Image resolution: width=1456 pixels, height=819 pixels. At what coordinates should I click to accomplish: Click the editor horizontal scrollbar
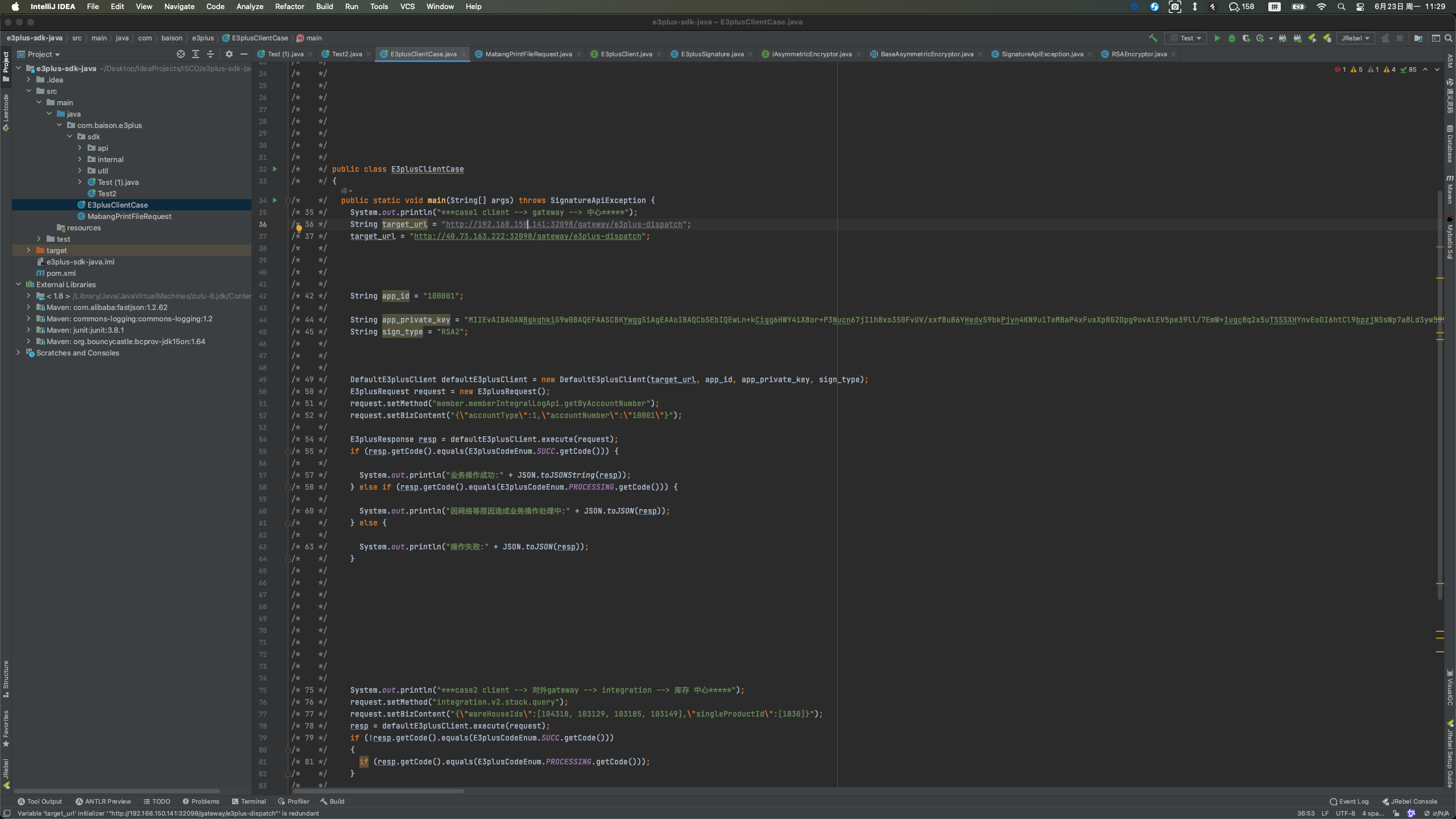tap(378, 791)
